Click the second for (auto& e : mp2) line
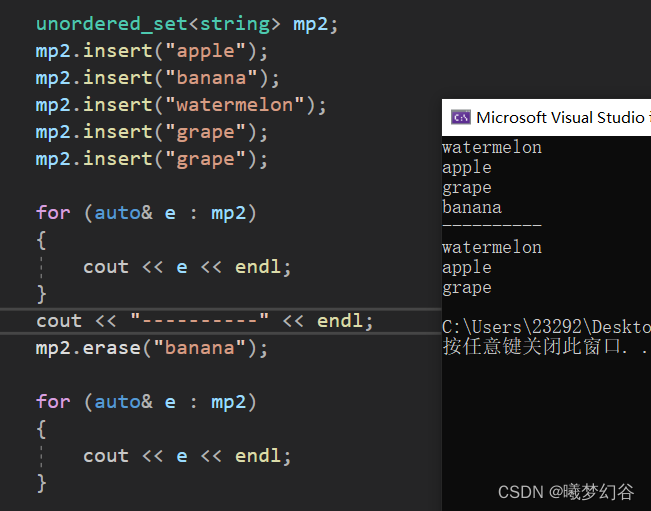 [146, 402]
